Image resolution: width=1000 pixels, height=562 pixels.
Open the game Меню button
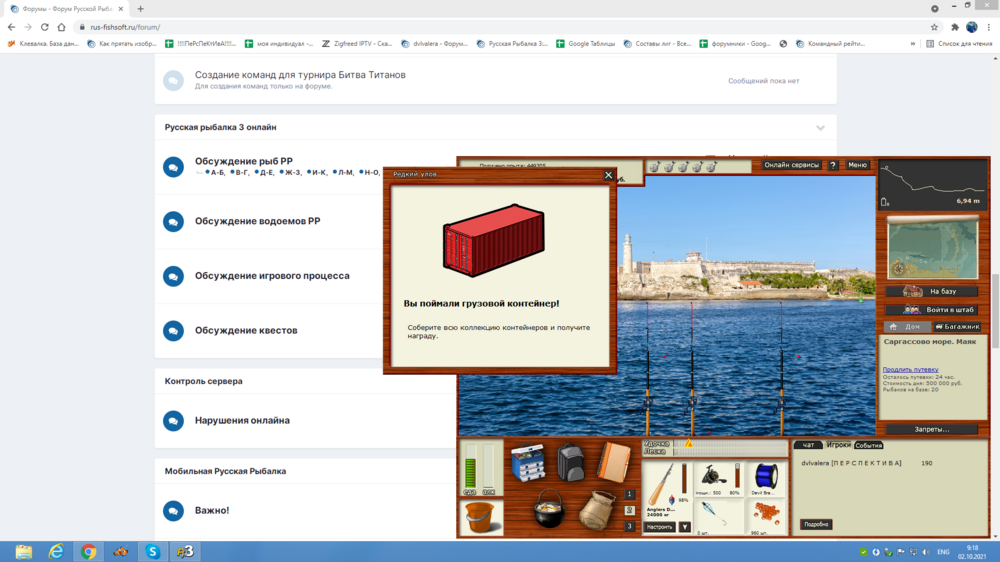pyautogui.click(x=857, y=165)
